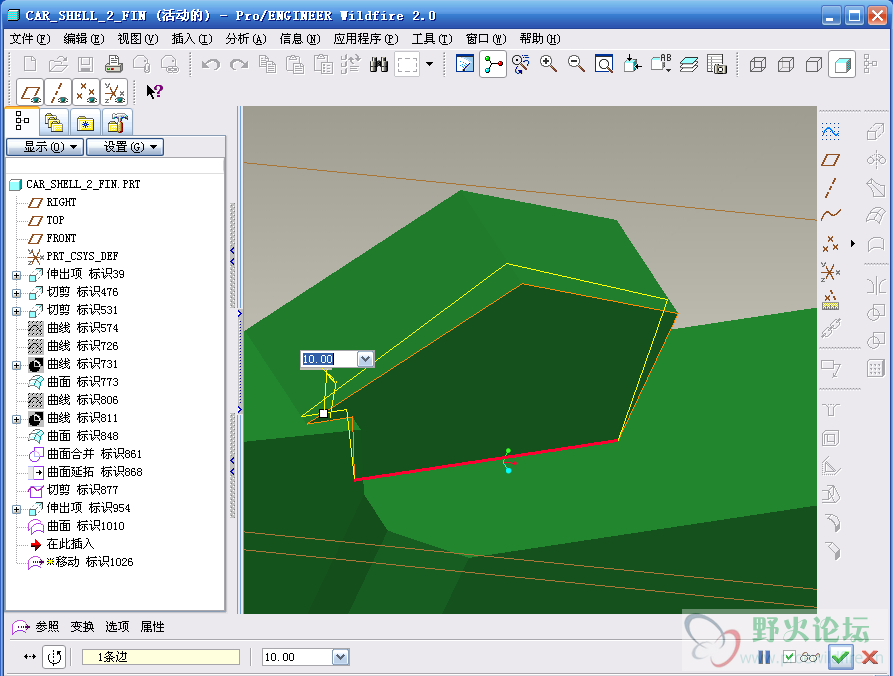Pause the feature with the pause button
The image size is (893, 676).
point(764,657)
